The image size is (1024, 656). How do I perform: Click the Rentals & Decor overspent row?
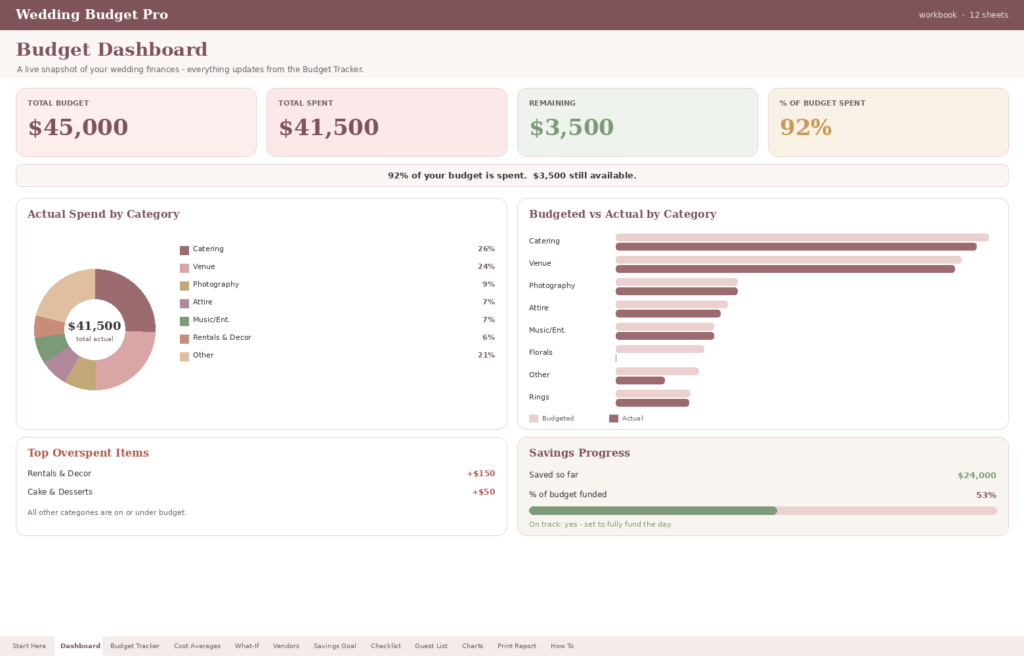(261, 473)
